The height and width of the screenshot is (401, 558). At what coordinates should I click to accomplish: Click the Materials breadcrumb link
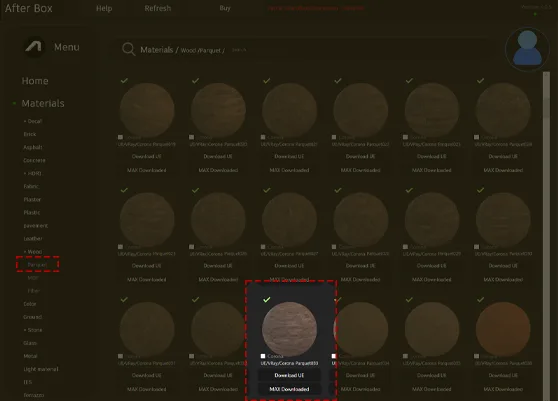coord(157,50)
